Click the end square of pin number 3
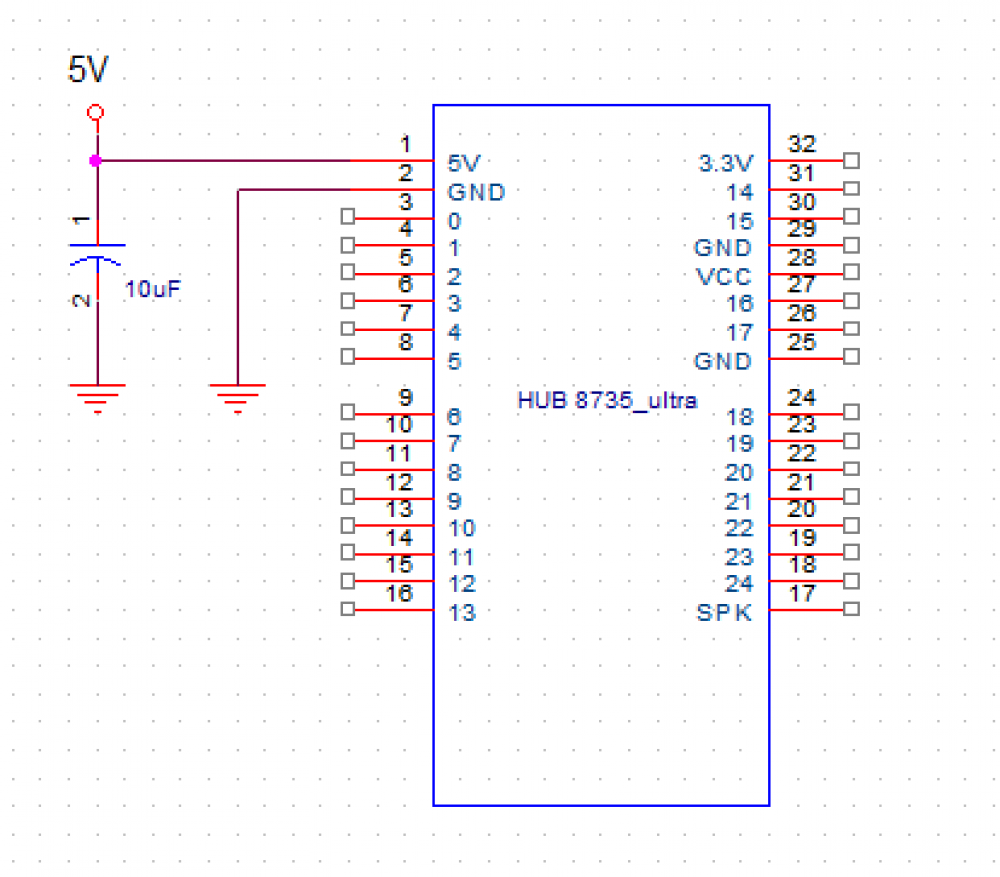 coord(347,216)
